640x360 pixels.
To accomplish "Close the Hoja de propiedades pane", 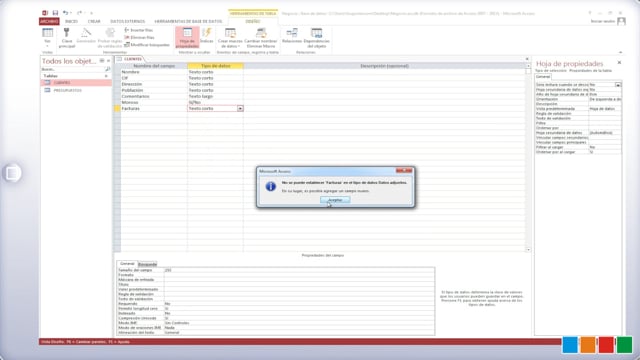I will pyautogui.click(x=619, y=62).
